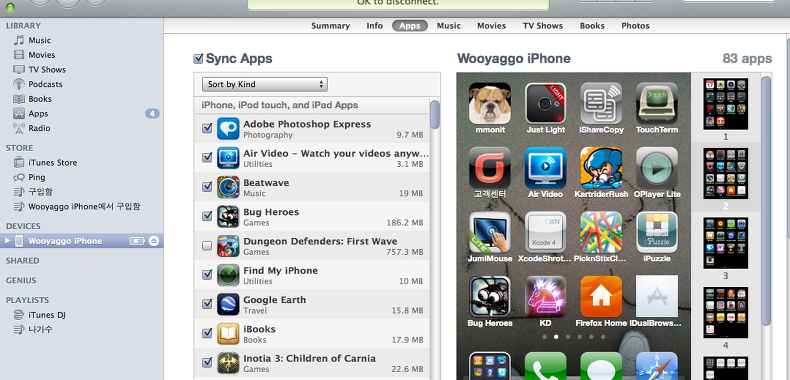The image size is (790, 380).
Task: Select home screen page 3 thumbnail
Action: pyautogui.click(x=726, y=243)
